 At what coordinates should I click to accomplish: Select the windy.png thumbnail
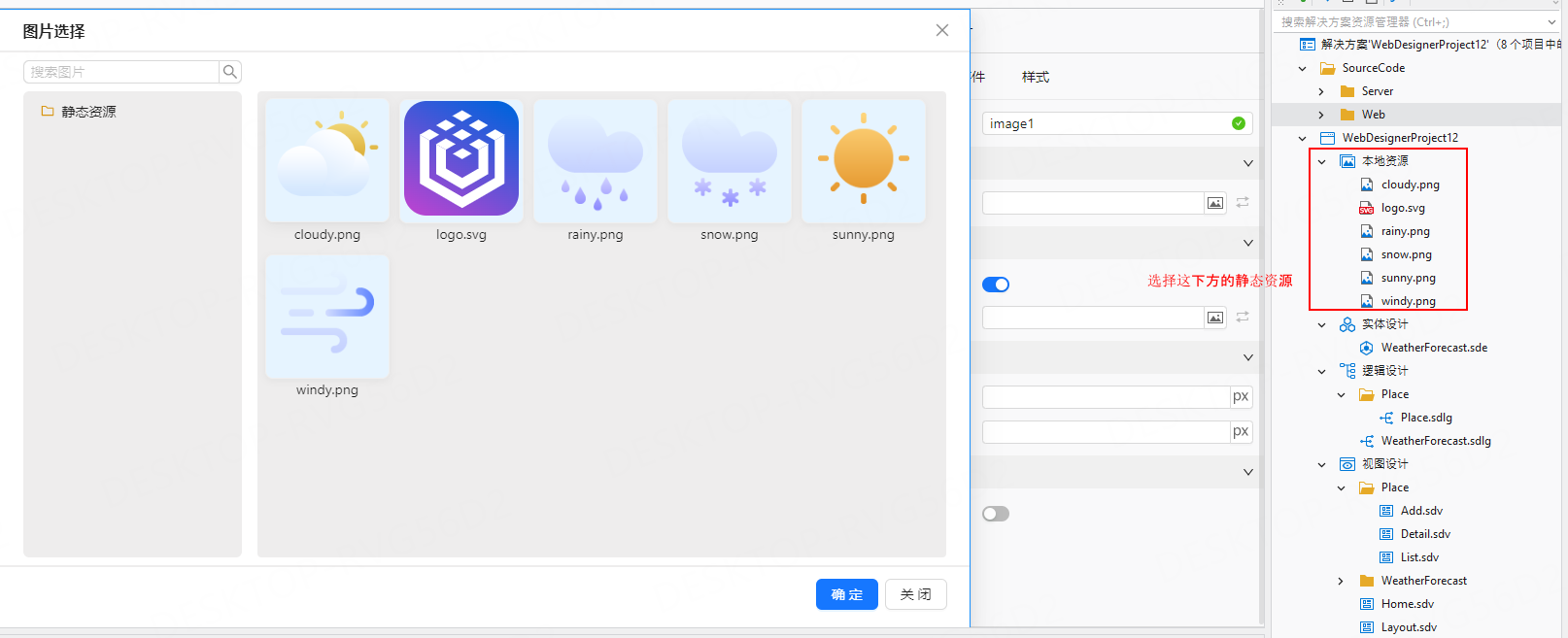[x=327, y=317]
